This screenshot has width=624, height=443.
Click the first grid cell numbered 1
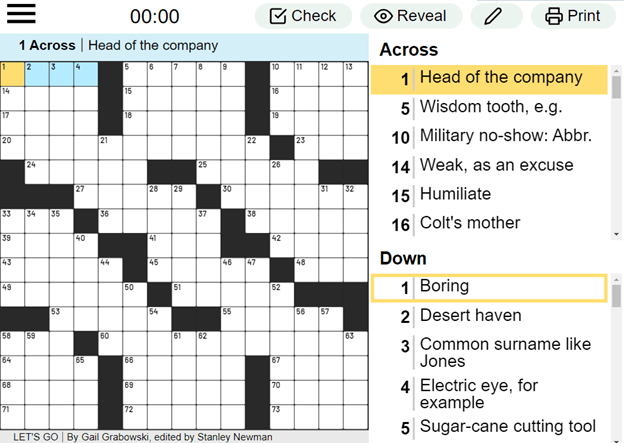(12, 73)
